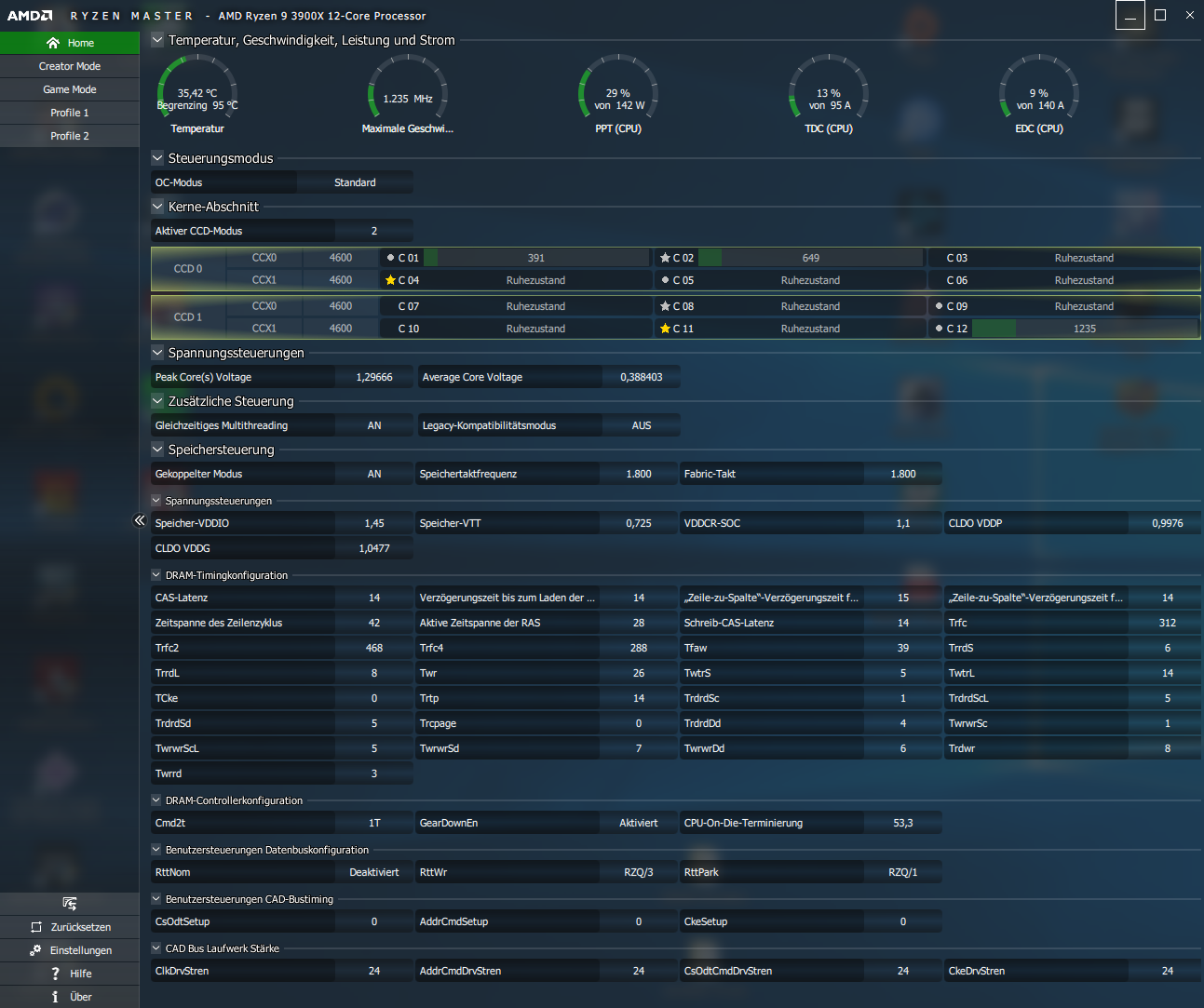This screenshot has height=1008, width=1204.
Task: Click CAS-Latenz value 14
Action: 374,598
